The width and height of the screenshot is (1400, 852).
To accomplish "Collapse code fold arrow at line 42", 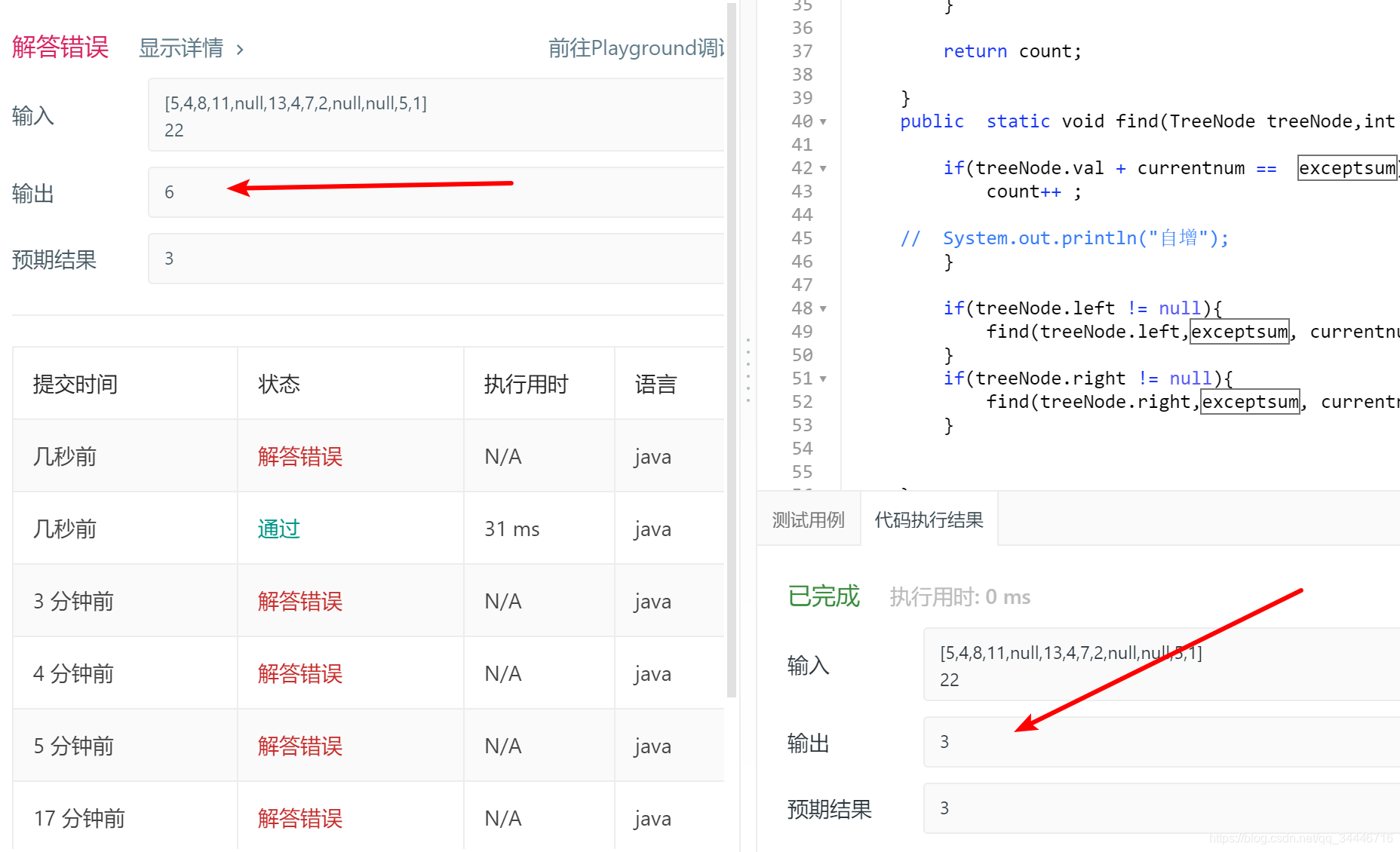I will coord(823,169).
